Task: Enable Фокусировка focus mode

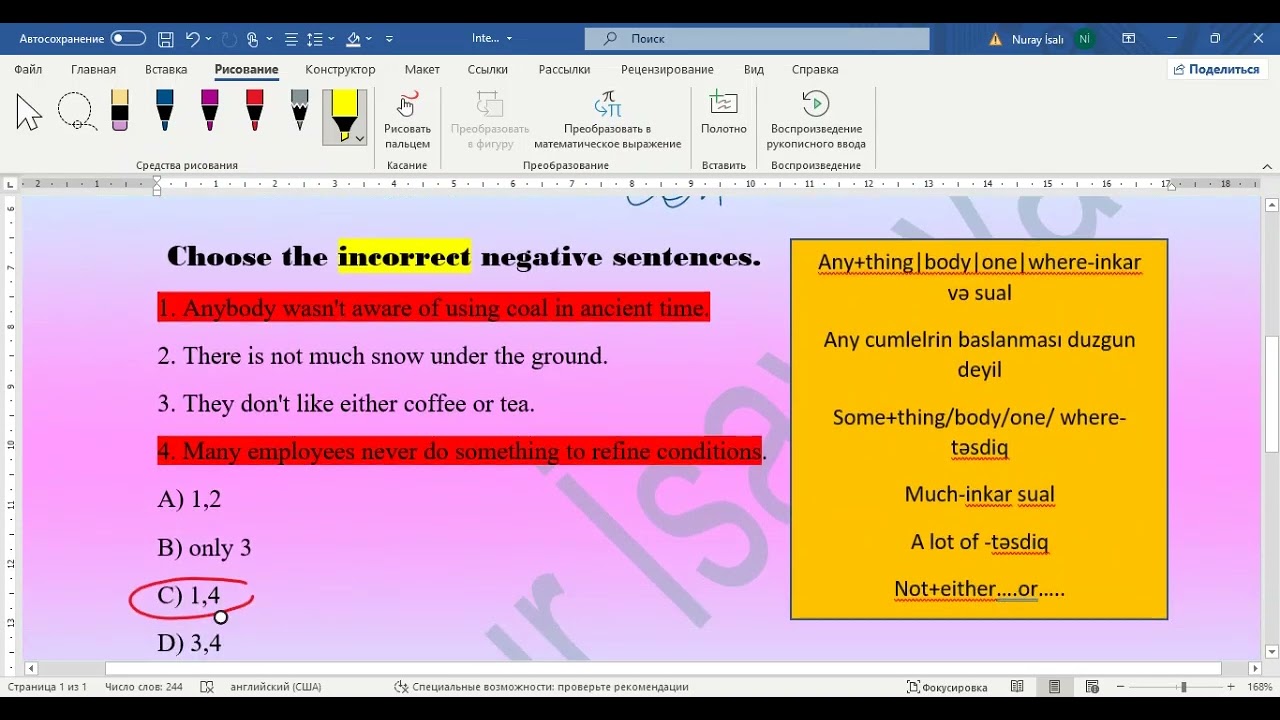Action: [x=947, y=687]
